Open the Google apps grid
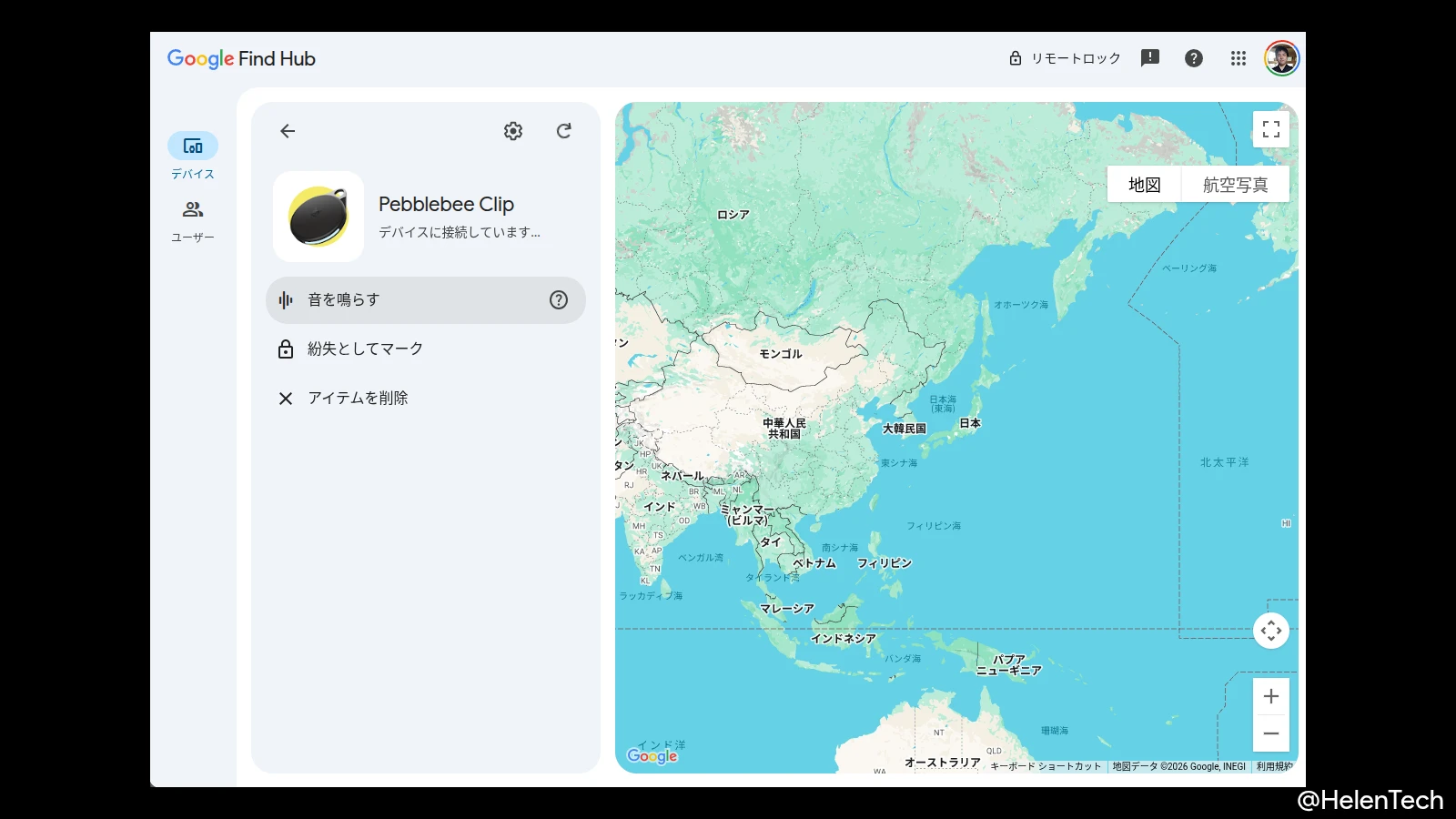Screen dimensions: 1456x819 click(x=1239, y=58)
